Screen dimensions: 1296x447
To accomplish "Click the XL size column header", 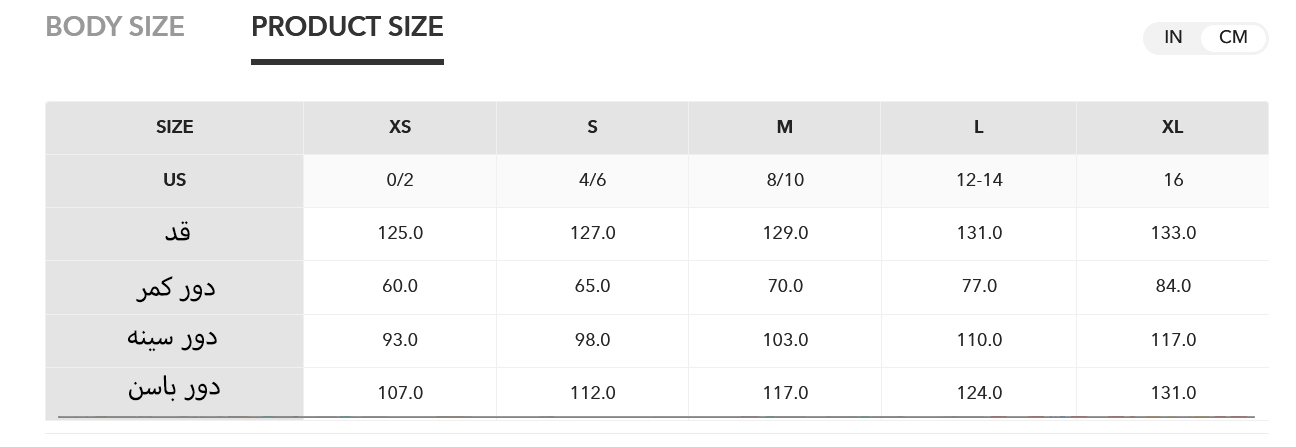I will point(1173,127).
